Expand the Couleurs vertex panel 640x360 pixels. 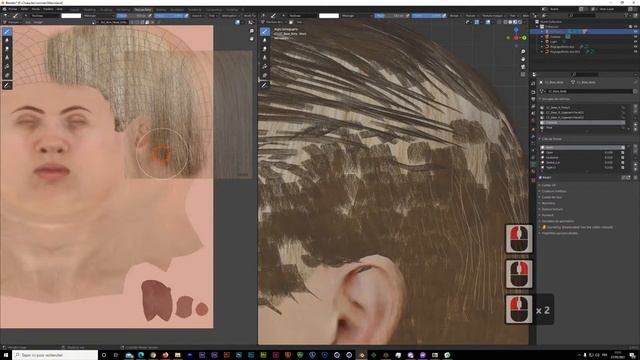pos(554,191)
